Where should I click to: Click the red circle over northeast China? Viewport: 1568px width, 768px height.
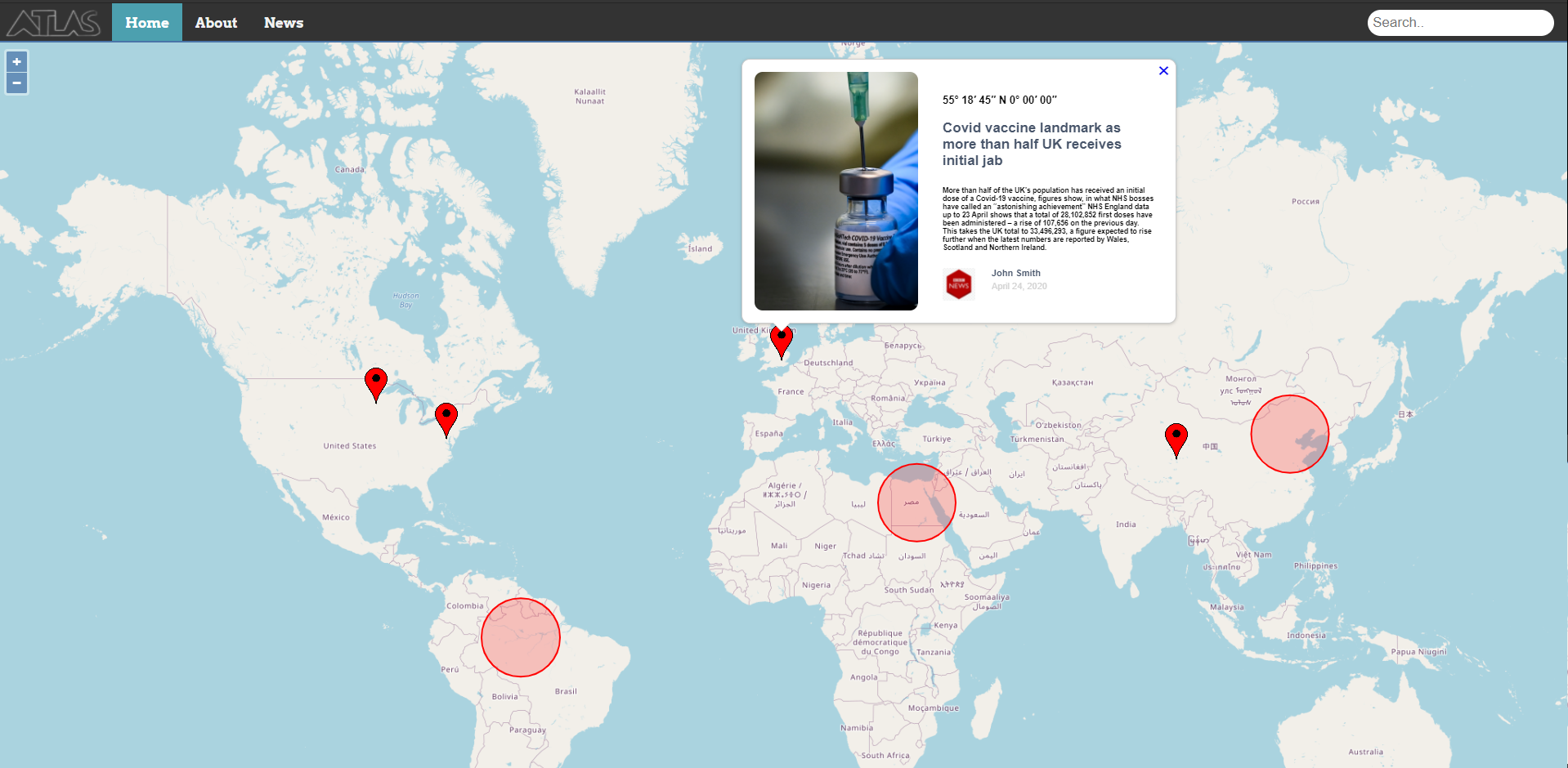click(x=1290, y=434)
